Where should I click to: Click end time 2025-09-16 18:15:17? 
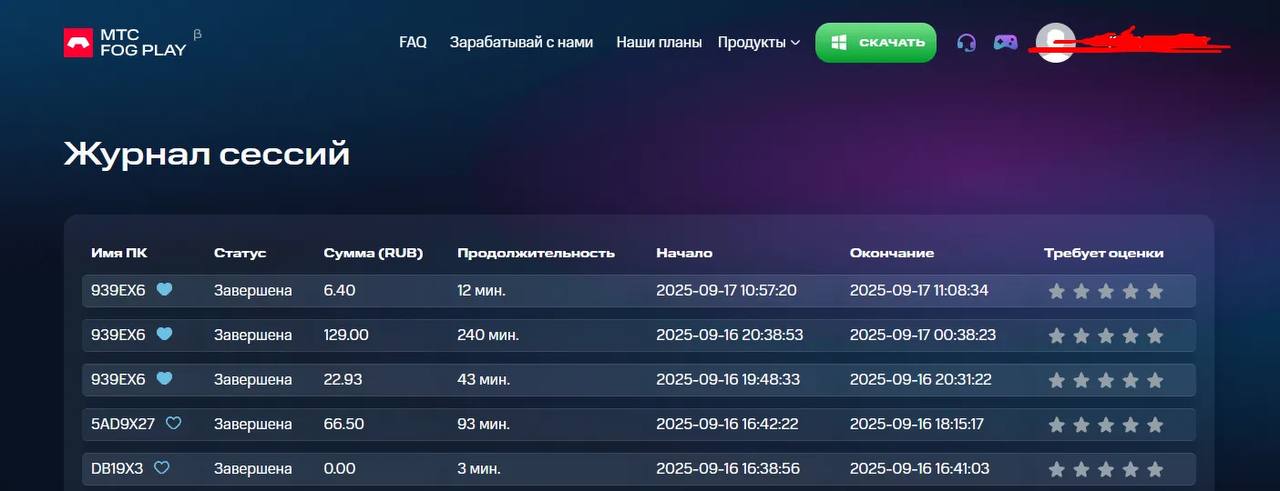917,424
